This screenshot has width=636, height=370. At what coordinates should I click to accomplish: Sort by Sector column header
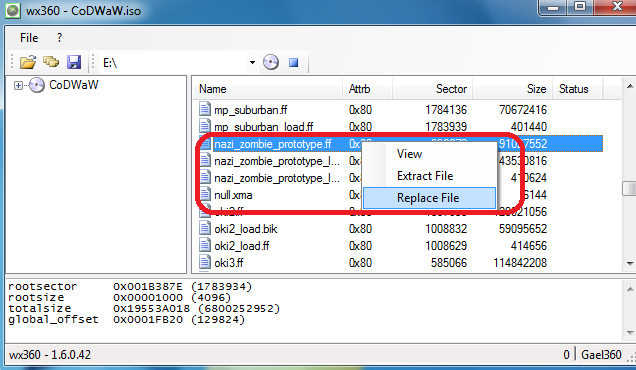[x=432, y=89]
